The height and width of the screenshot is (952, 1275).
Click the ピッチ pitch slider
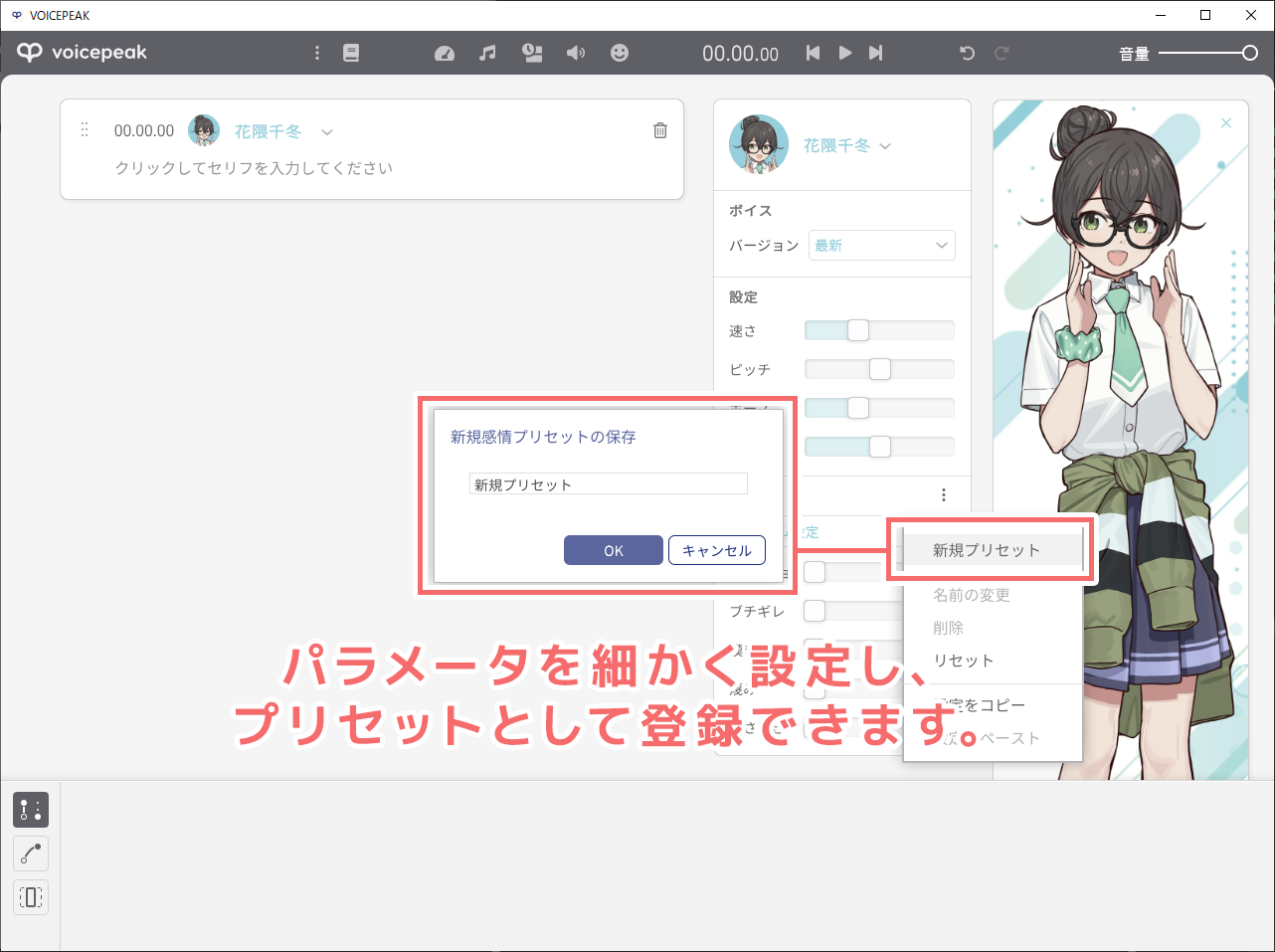coord(879,369)
